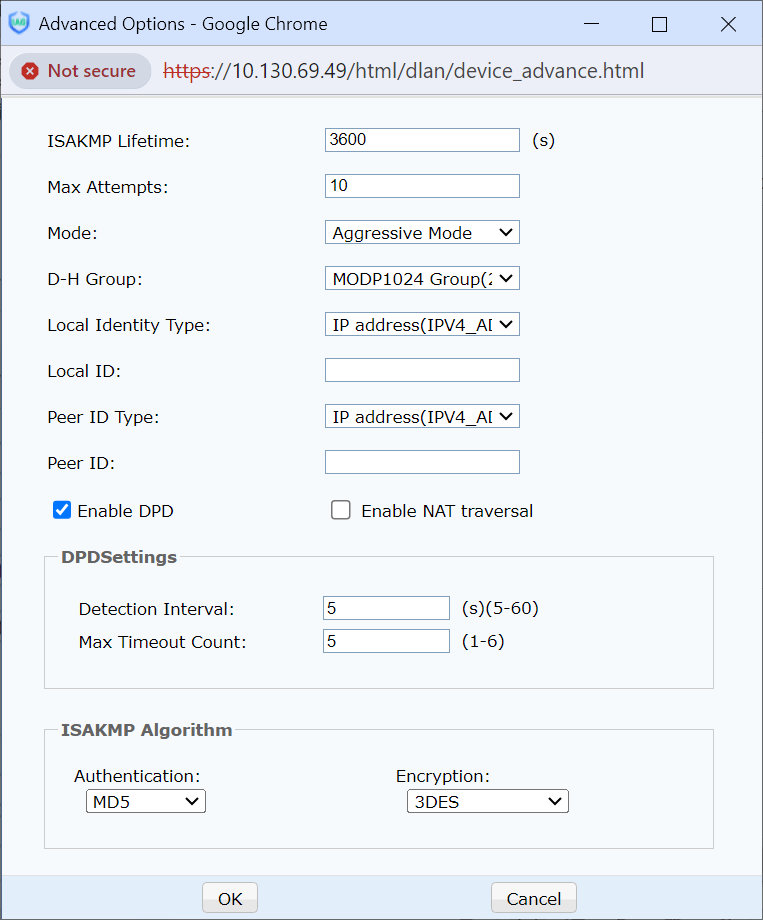Focus the Max Attempts field
Image resolution: width=763 pixels, height=920 pixels.
coord(422,186)
